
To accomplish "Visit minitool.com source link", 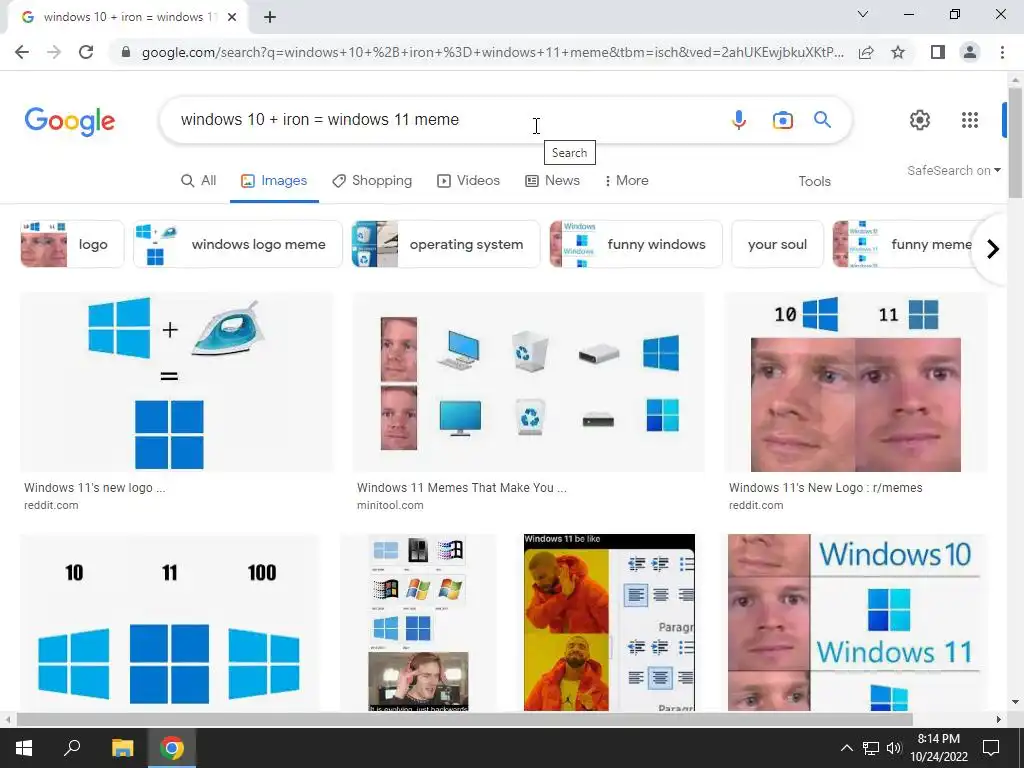I will [x=390, y=505].
